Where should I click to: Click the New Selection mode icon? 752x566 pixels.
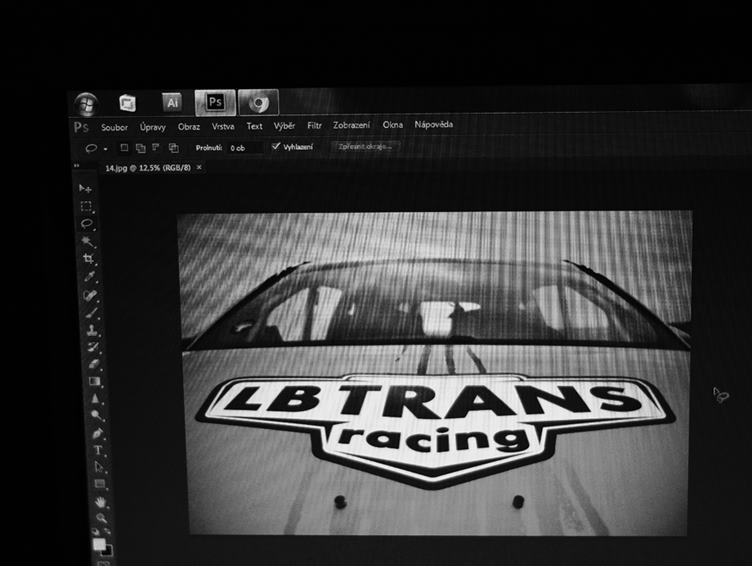coord(124,148)
